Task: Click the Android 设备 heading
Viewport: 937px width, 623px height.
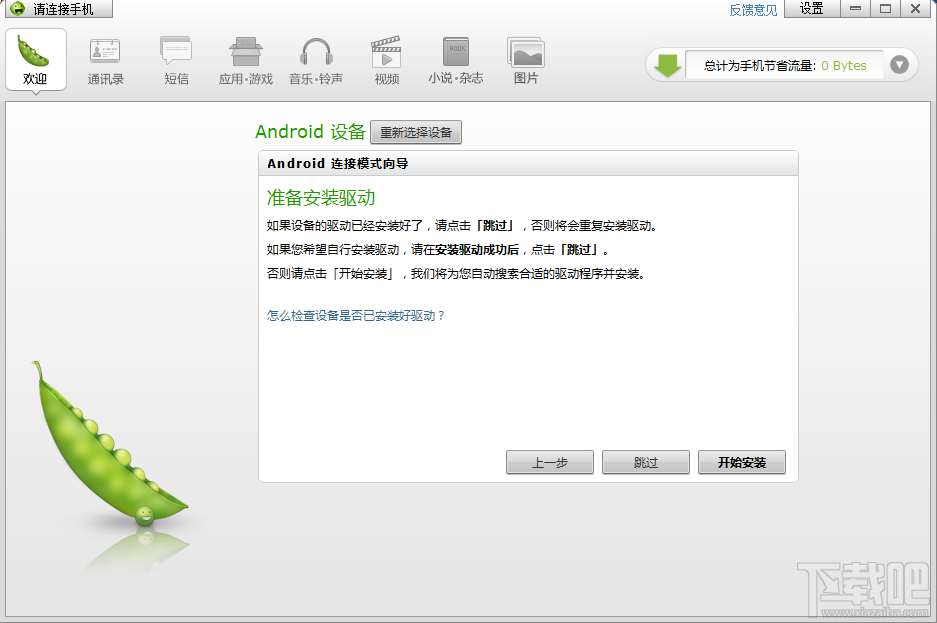Action: 310,131
